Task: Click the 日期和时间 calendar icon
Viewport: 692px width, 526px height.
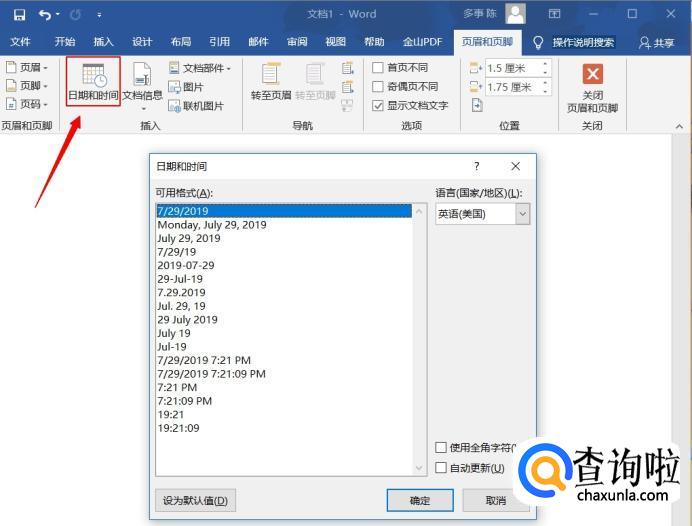Action: point(94,75)
